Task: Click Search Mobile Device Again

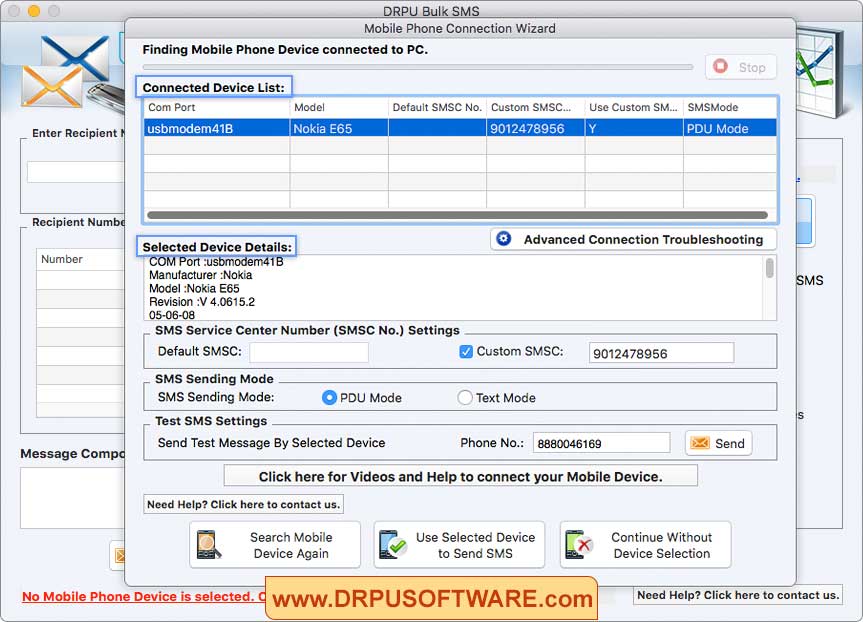Action: pyautogui.click(x=275, y=545)
